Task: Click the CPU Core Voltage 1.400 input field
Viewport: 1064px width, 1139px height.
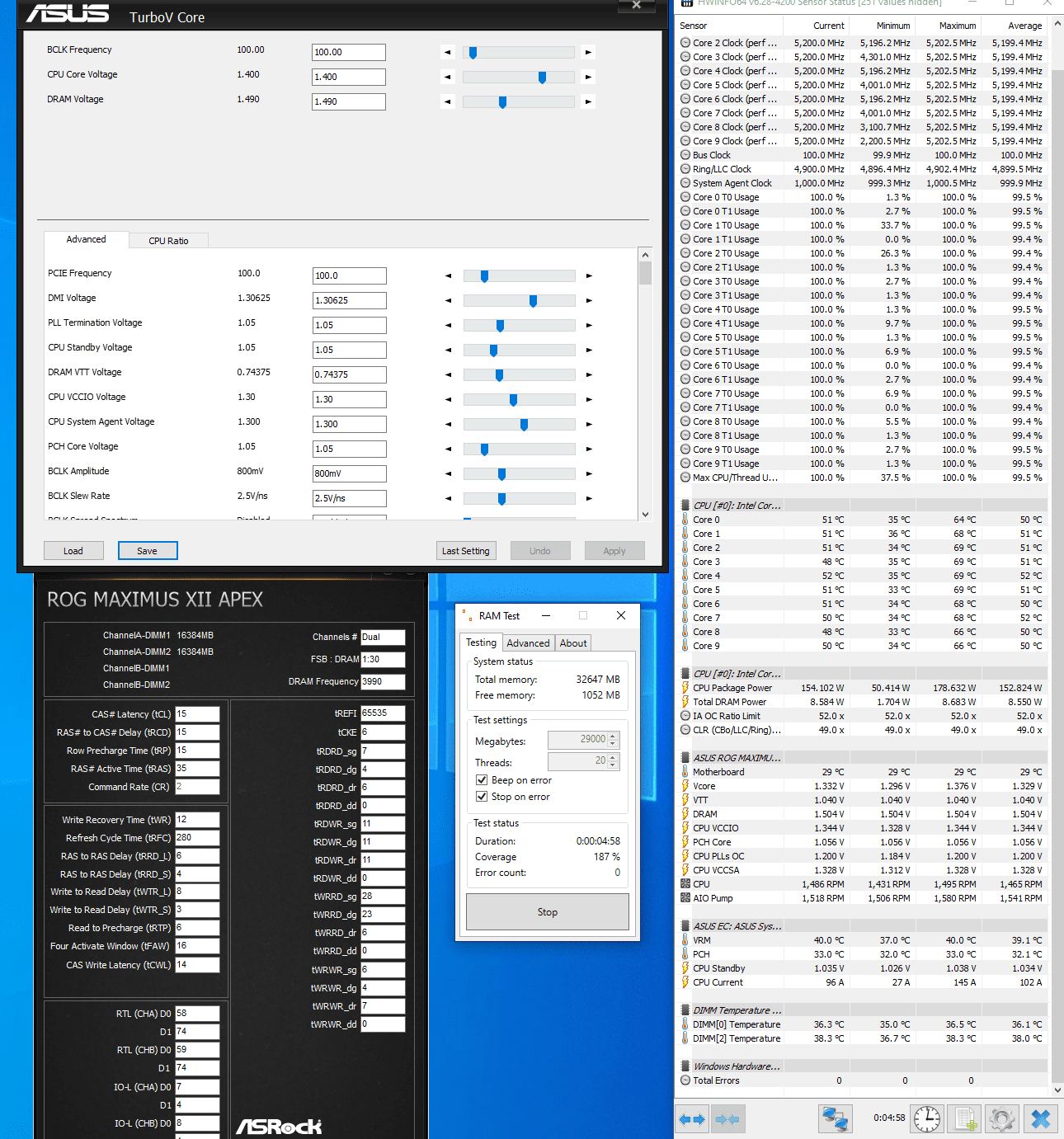Action: pyautogui.click(x=349, y=77)
